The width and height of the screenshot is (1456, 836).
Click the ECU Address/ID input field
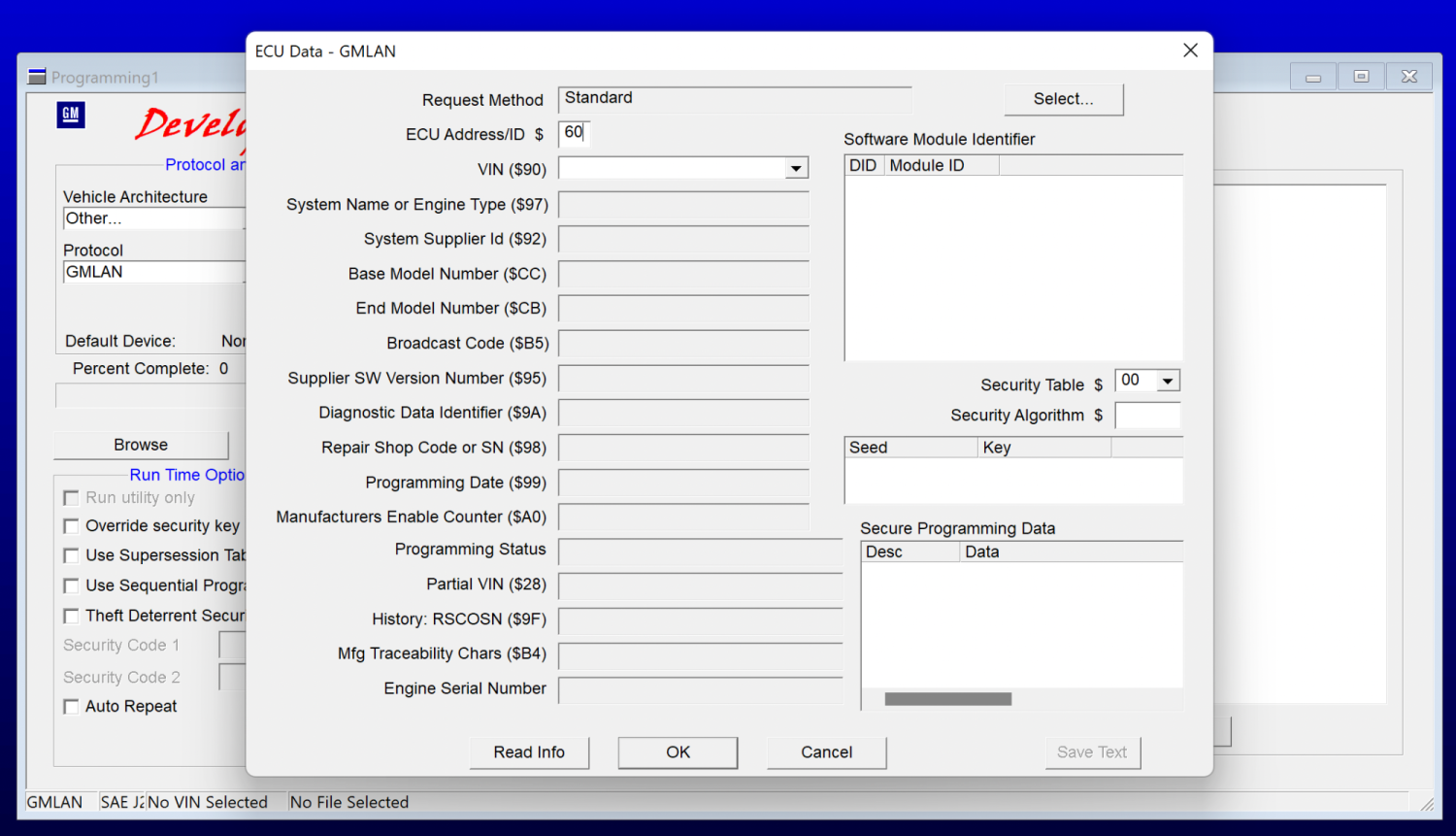pos(574,133)
